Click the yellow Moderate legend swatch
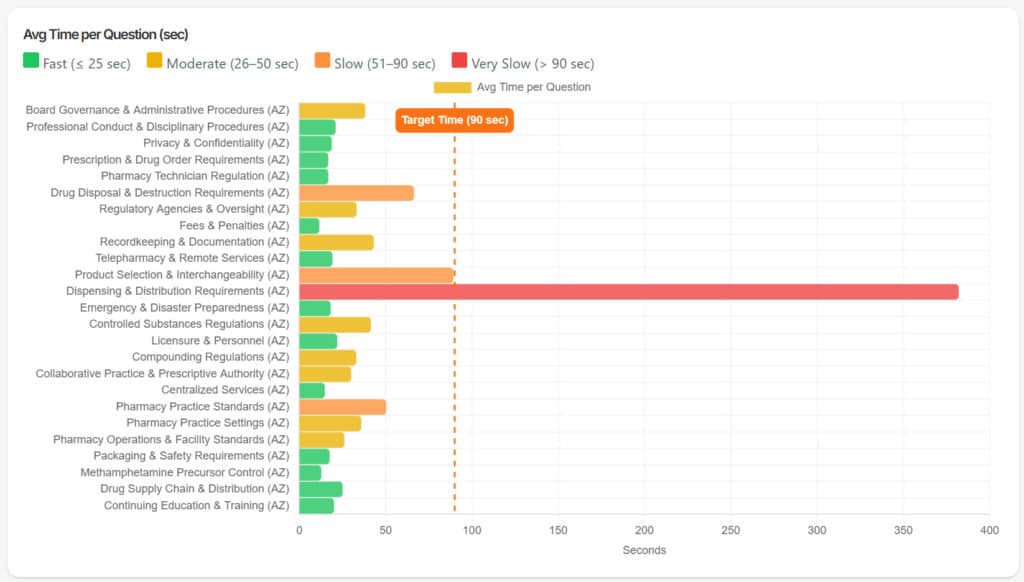Image resolution: width=1024 pixels, height=582 pixels. coord(155,62)
